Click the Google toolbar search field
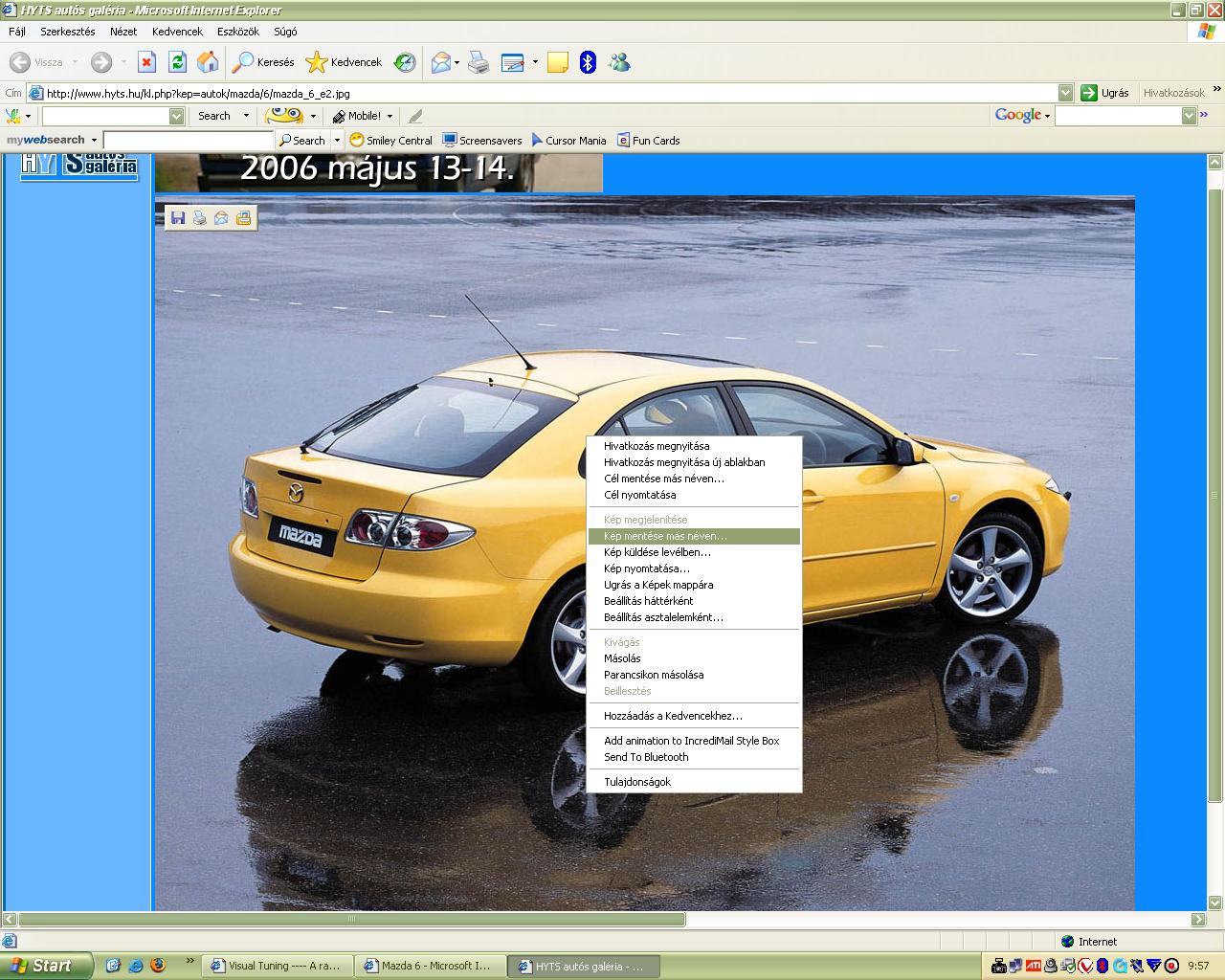 point(1118,116)
